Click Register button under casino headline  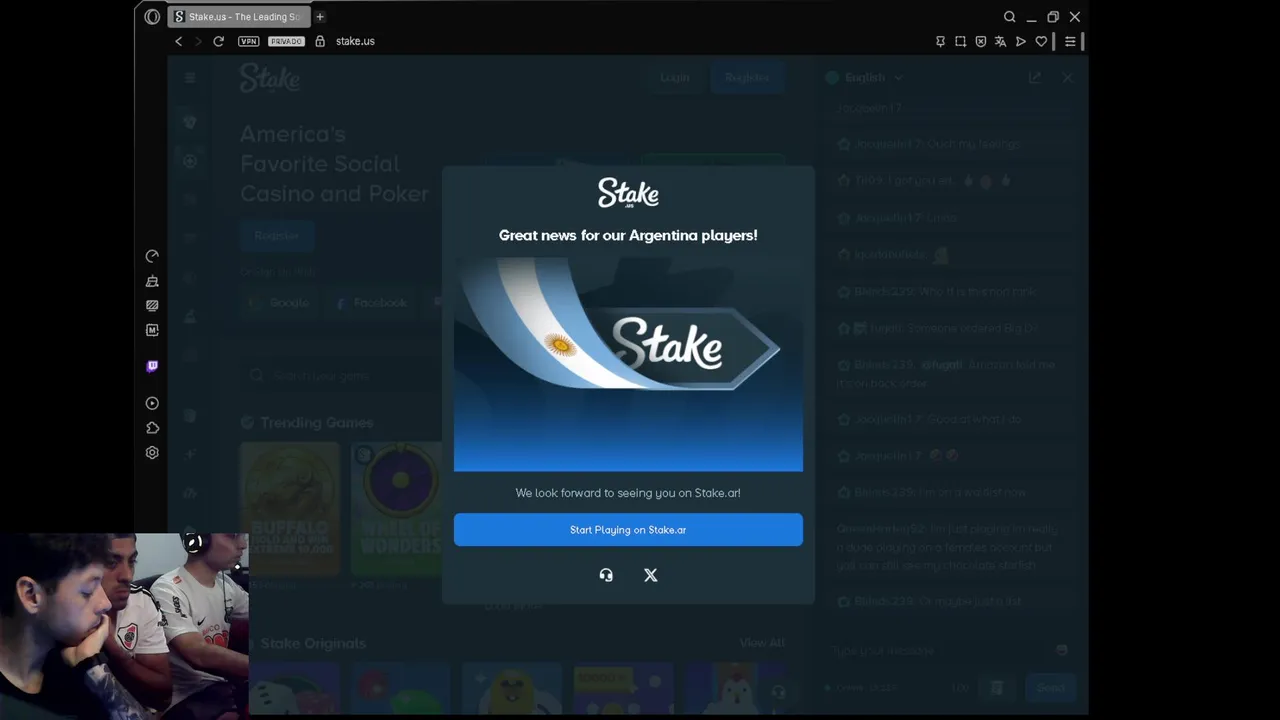coord(277,236)
